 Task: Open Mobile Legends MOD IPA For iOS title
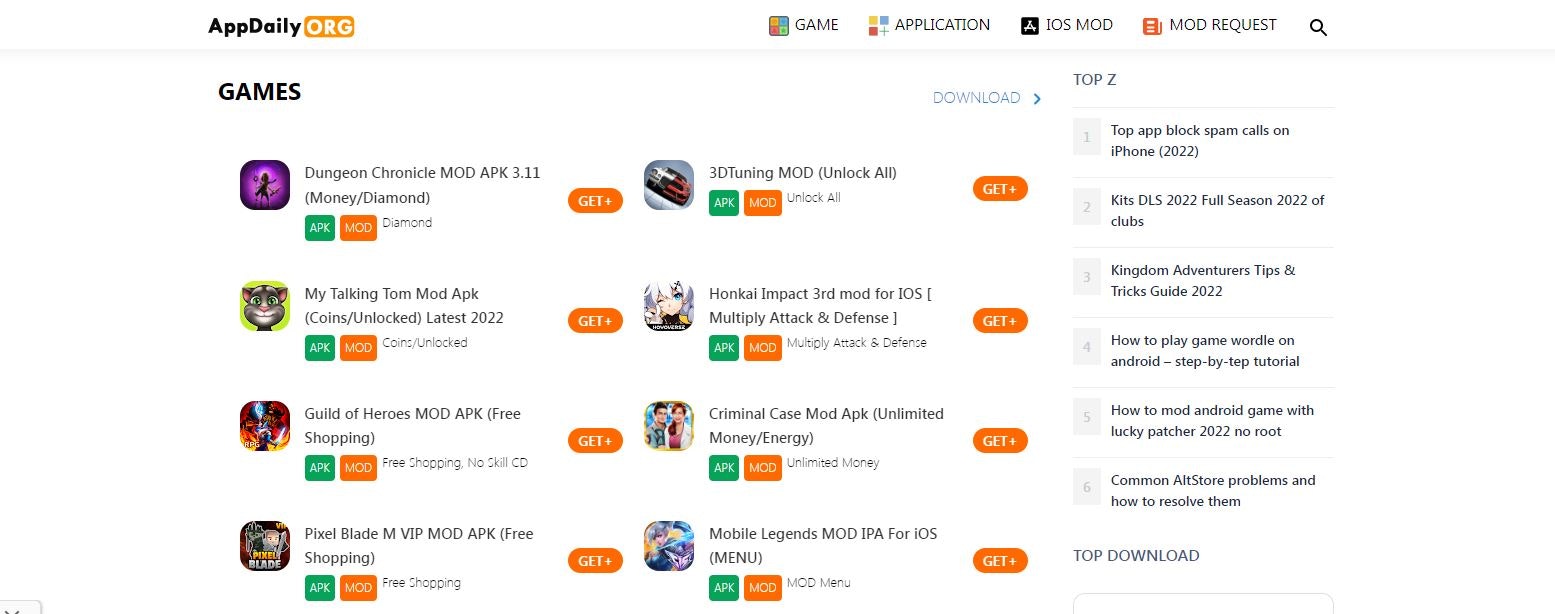pos(823,546)
